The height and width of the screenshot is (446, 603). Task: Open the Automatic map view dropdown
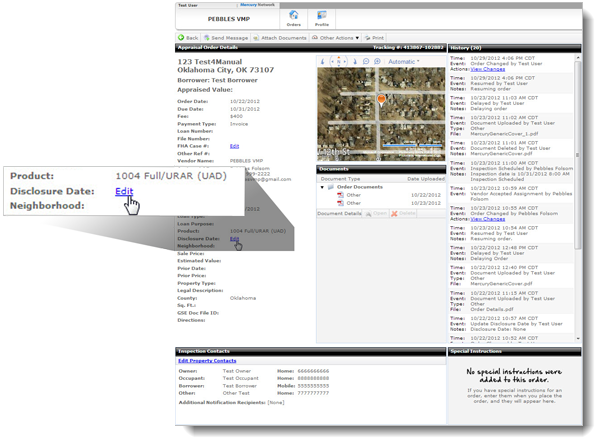(403, 62)
